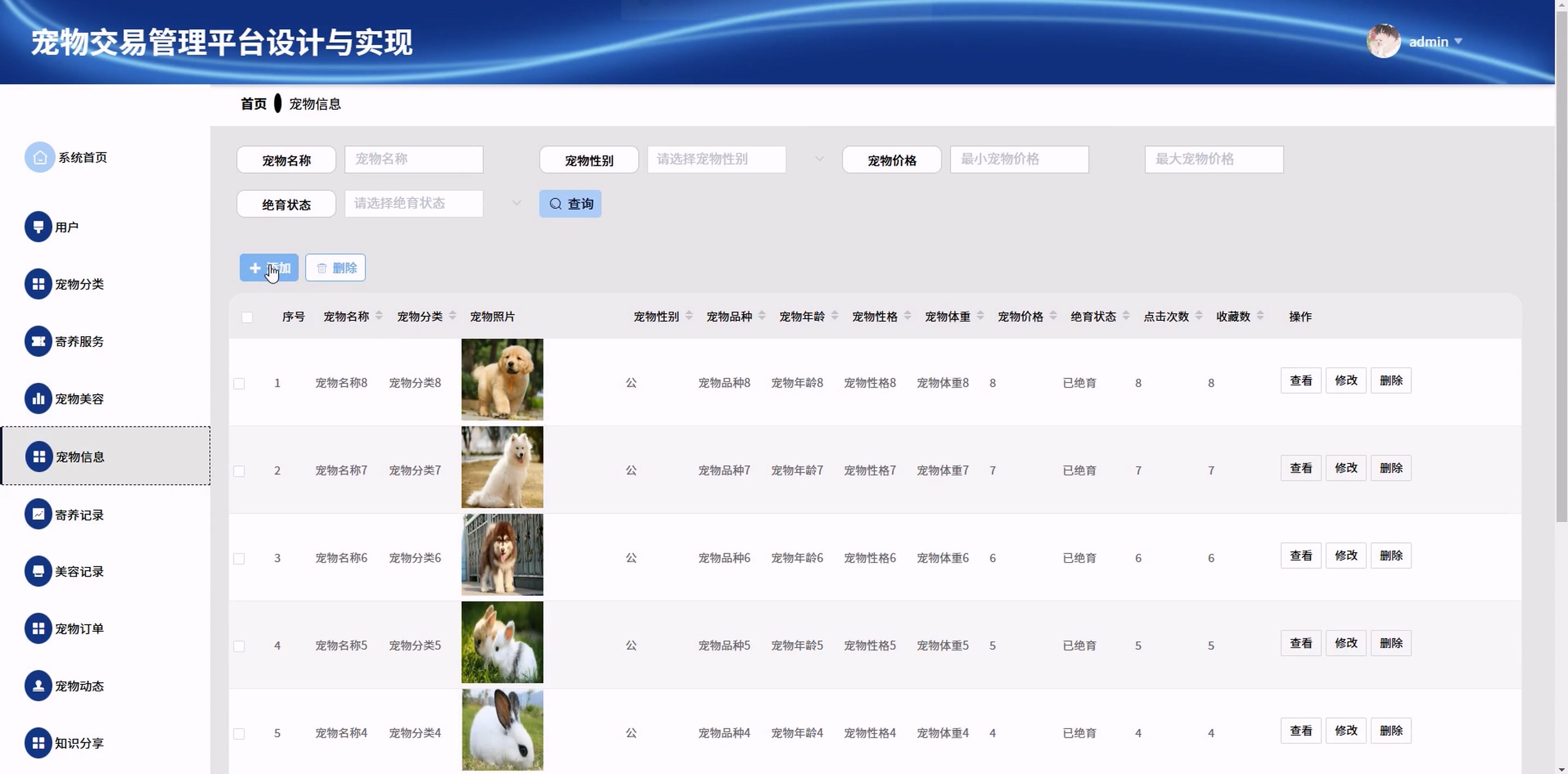Open the admin account dropdown arrow
Image resolution: width=1568 pixels, height=774 pixels.
[1458, 42]
